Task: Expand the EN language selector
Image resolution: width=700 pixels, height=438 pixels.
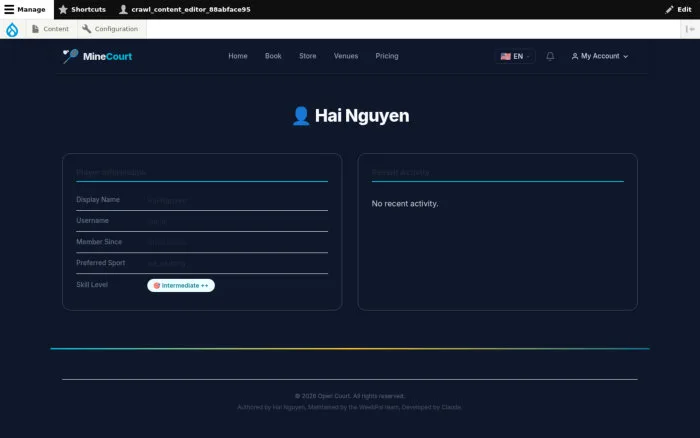Action: coord(515,56)
